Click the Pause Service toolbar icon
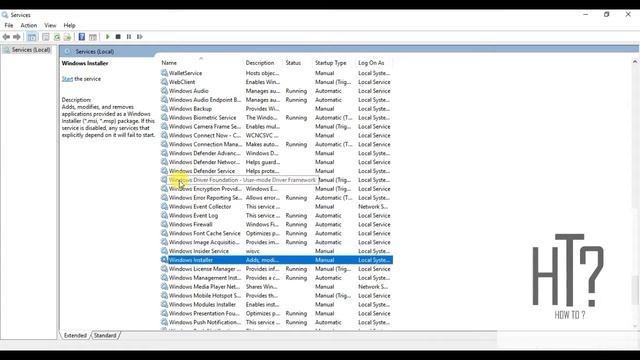Image resolution: width=640 pixels, height=360 pixels. click(129, 37)
